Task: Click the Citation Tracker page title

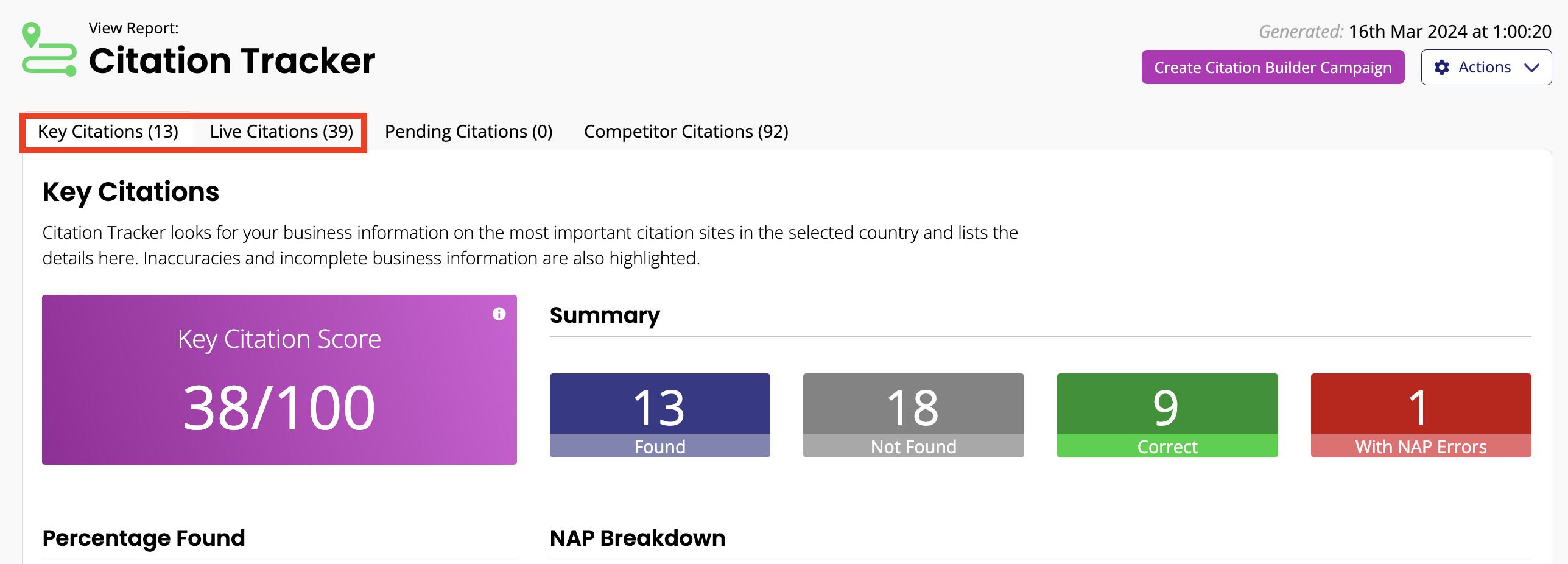Action: [232, 61]
